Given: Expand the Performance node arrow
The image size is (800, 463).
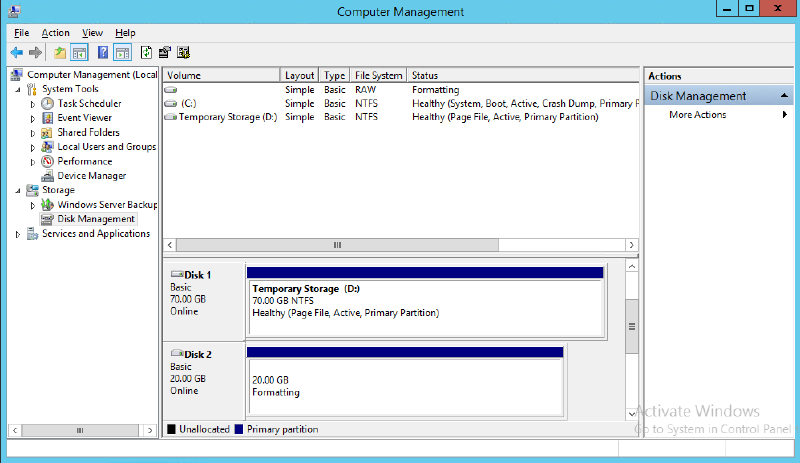Looking at the screenshot, I should point(33,162).
